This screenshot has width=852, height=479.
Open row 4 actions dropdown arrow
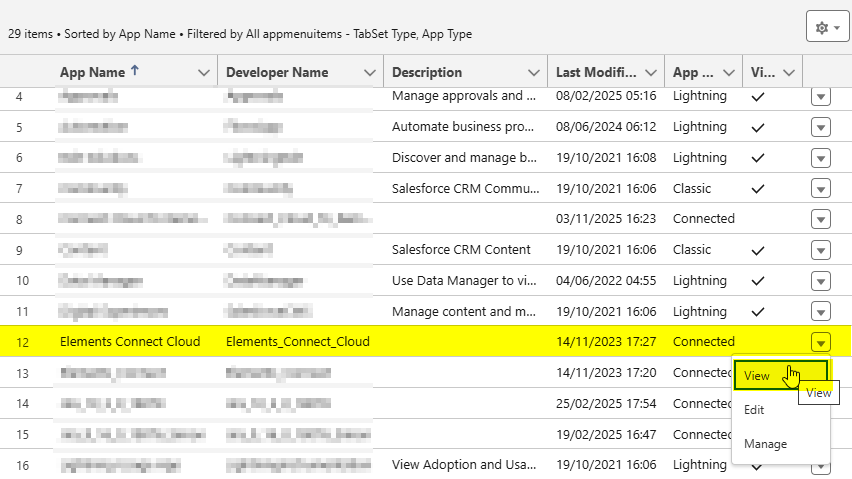(x=821, y=97)
